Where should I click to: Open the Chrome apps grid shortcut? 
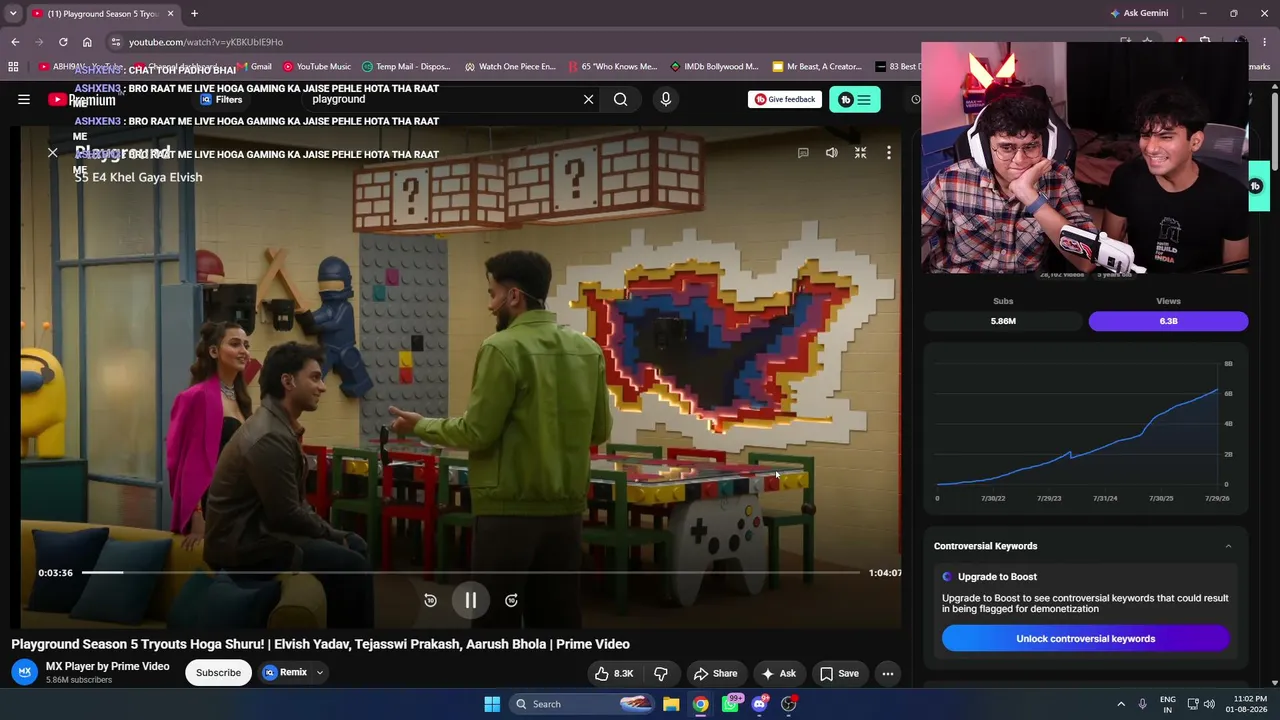[13, 67]
